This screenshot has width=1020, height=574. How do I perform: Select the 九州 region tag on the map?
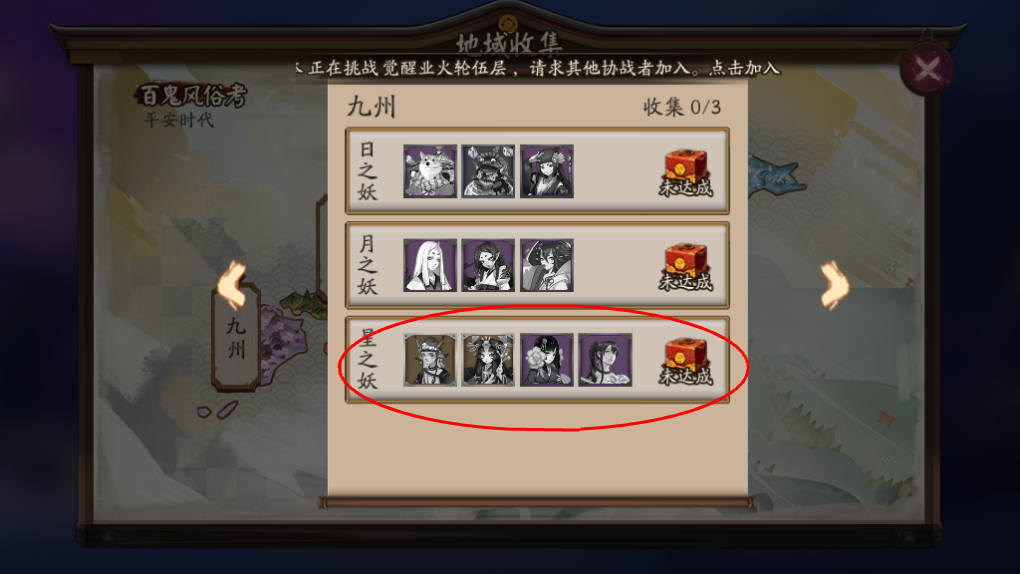click(236, 338)
